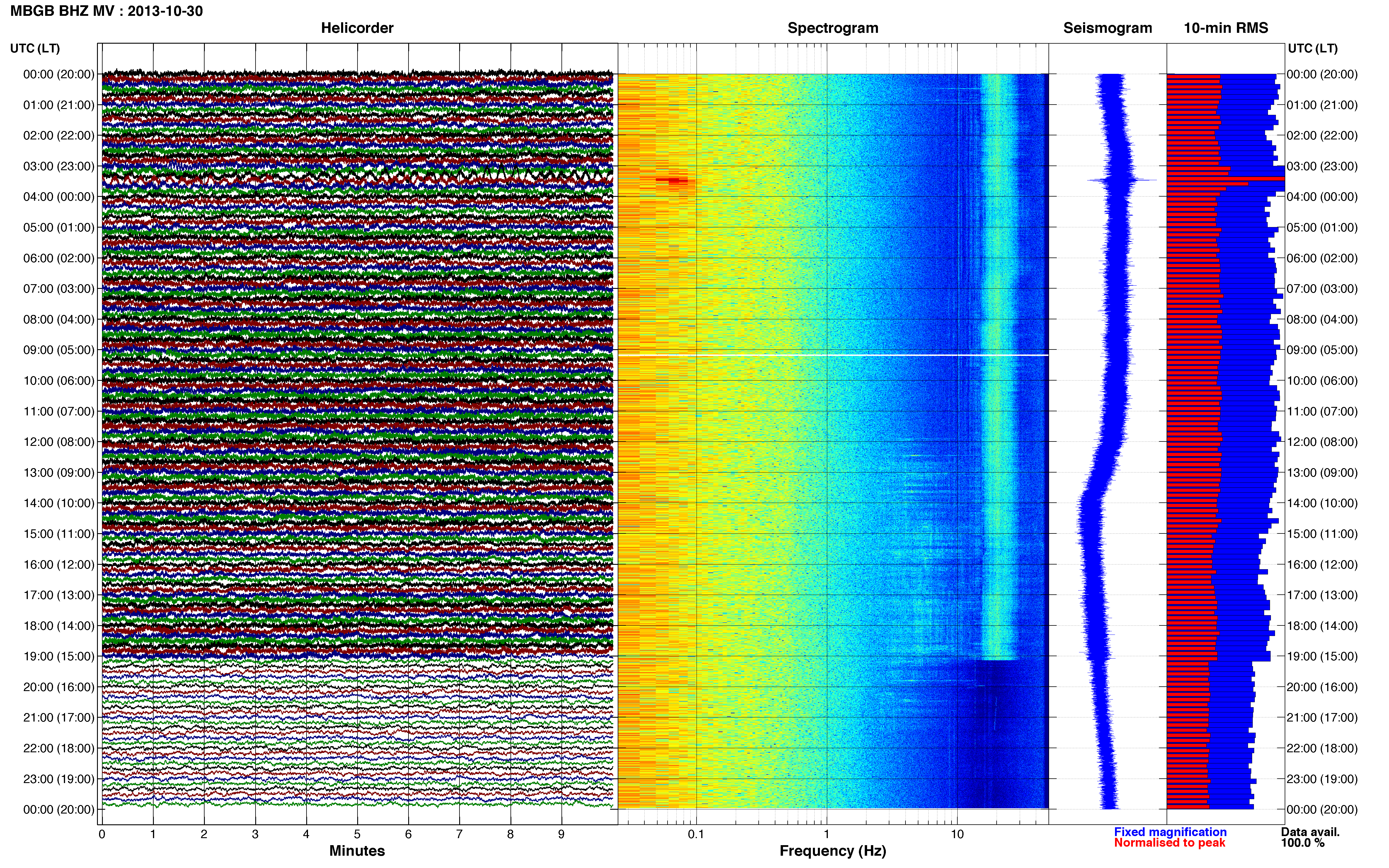This screenshot has width=1389, height=868.
Task: Click RMS-side time label 17:00 (13:00)
Action: 1322,595
